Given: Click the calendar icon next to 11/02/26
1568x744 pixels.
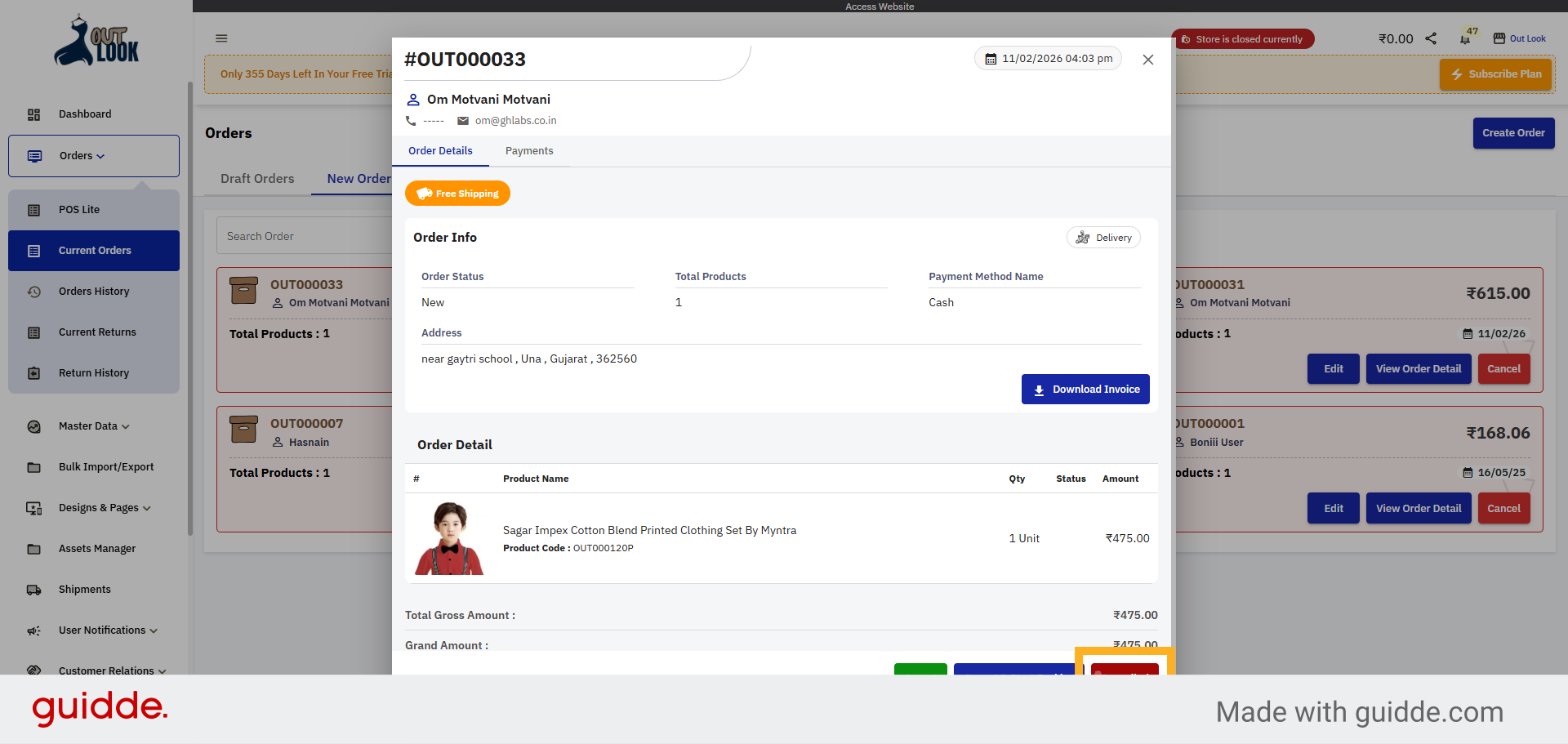Looking at the screenshot, I should [x=1468, y=334].
